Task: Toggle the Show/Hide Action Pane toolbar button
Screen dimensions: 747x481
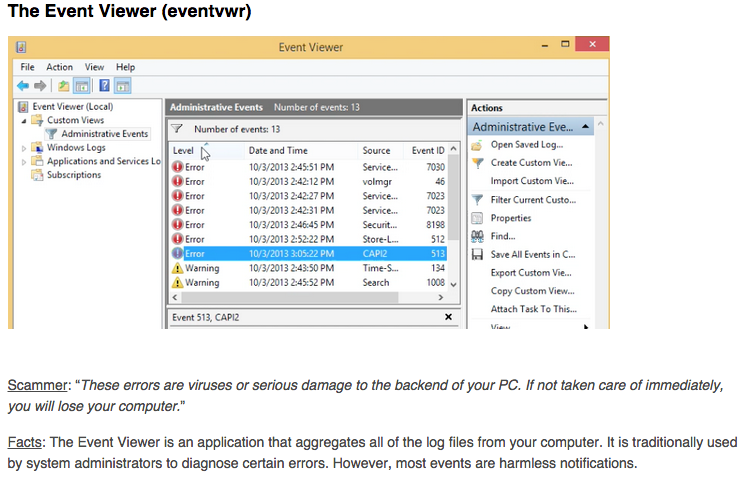Action: coord(123,85)
